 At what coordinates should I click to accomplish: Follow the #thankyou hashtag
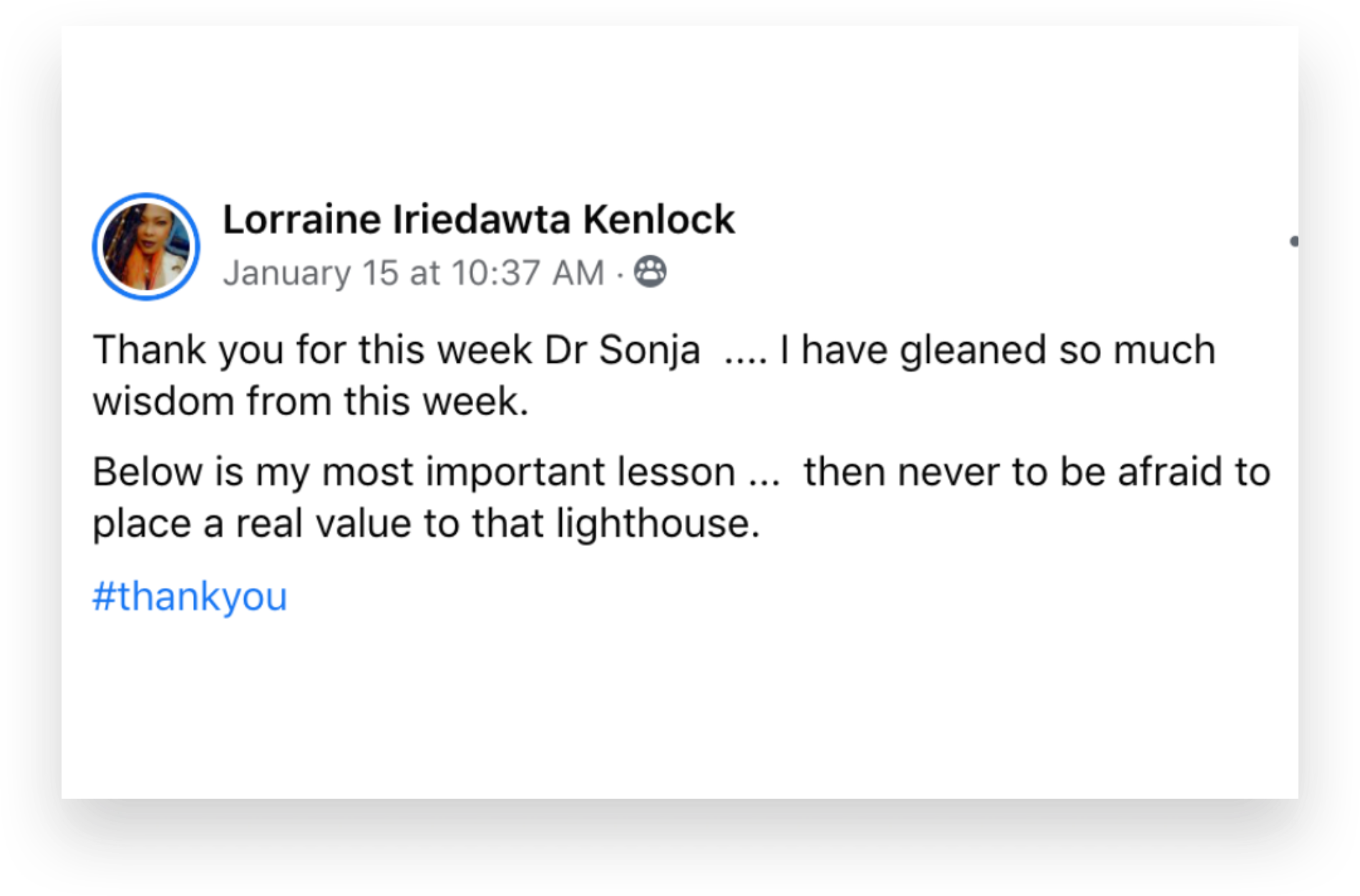tap(190, 596)
